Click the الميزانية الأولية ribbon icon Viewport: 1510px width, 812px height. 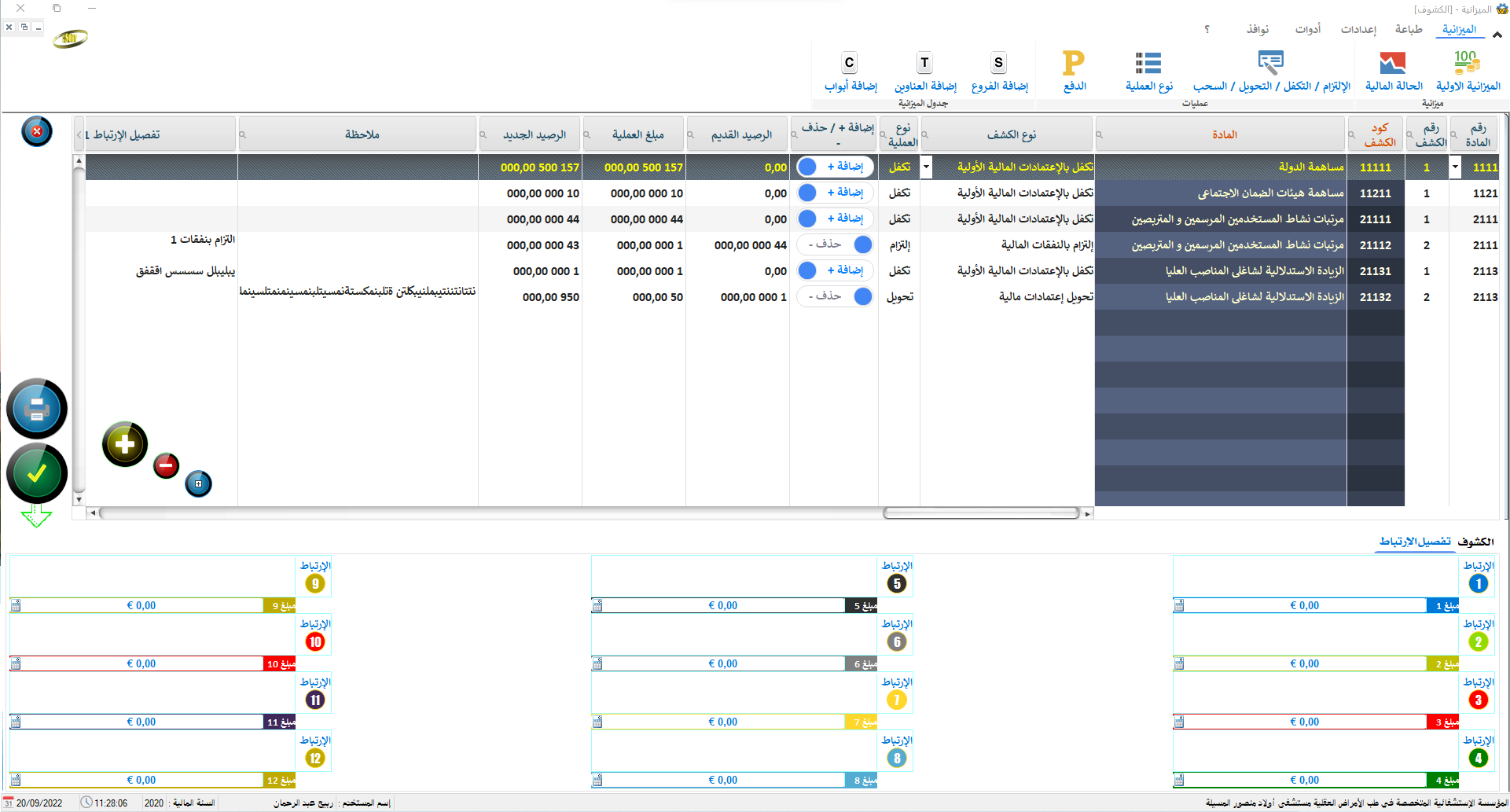tap(1467, 63)
